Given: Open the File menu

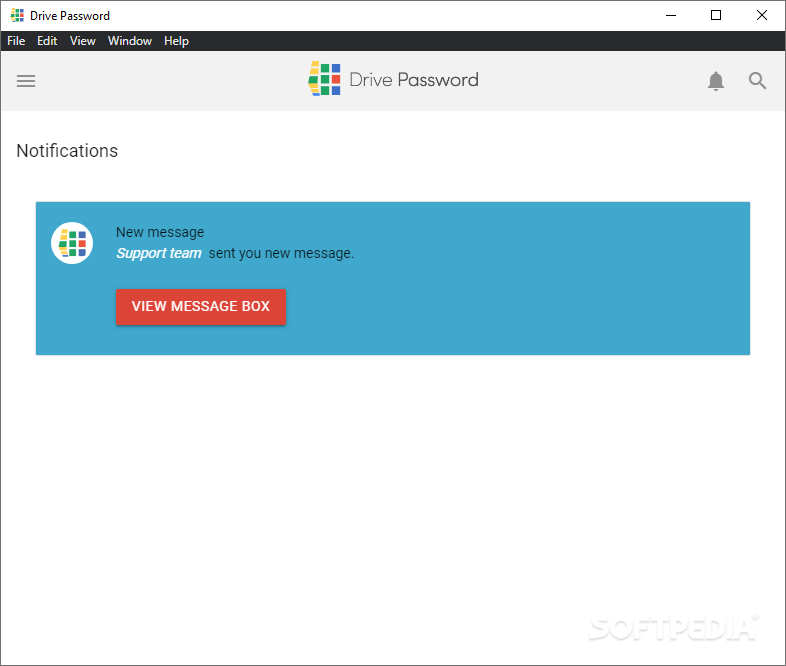Looking at the screenshot, I should click(16, 41).
